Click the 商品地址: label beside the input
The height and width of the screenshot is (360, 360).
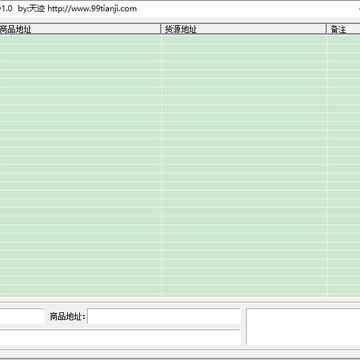pos(68,317)
